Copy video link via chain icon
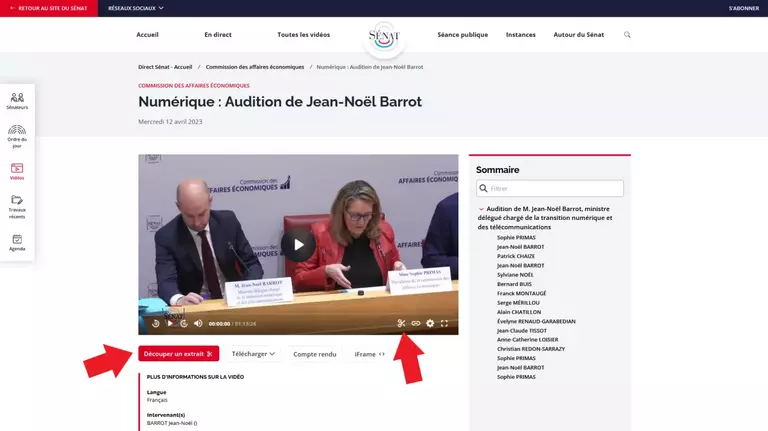Viewport: 768px width, 431px height. [416, 323]
